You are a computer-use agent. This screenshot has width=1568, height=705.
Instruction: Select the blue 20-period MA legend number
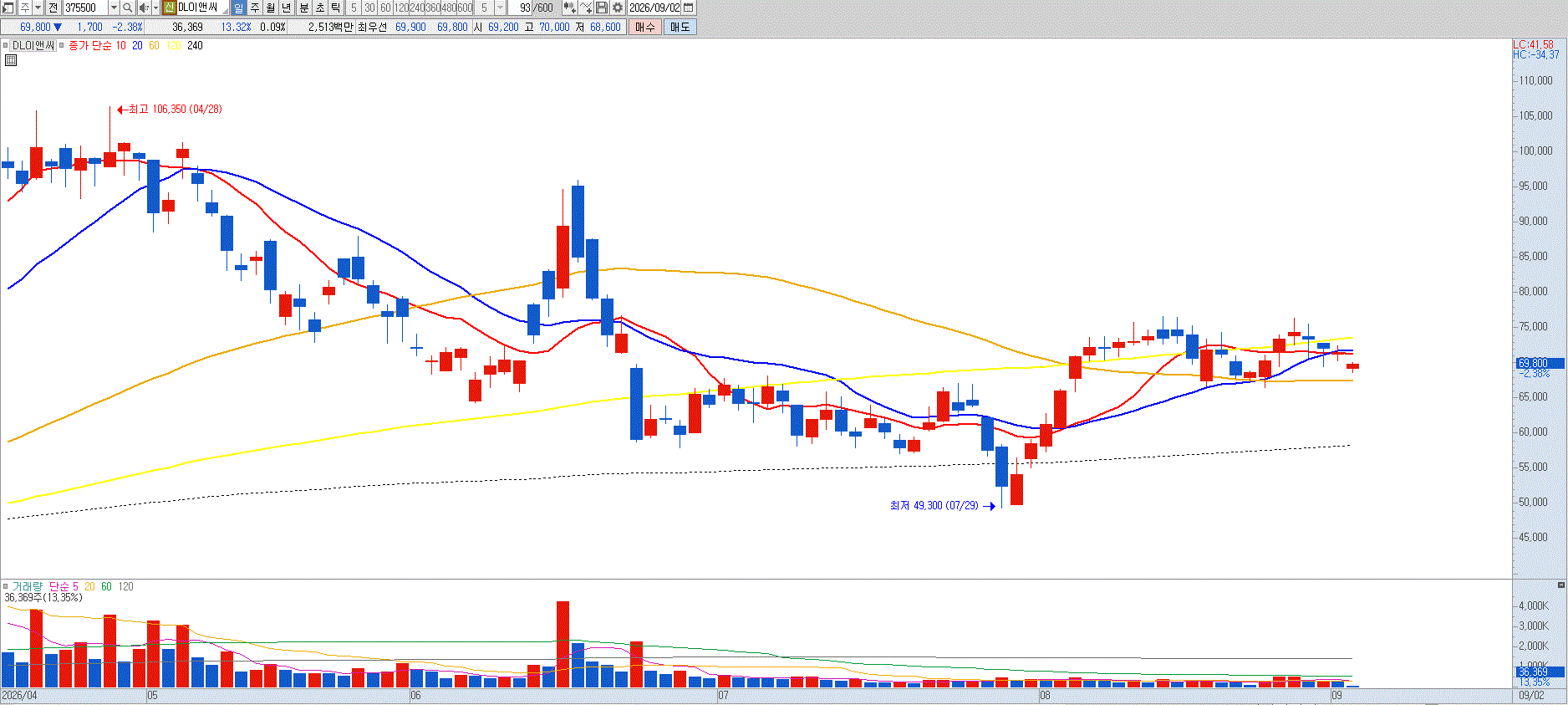(x=138, y=45)
